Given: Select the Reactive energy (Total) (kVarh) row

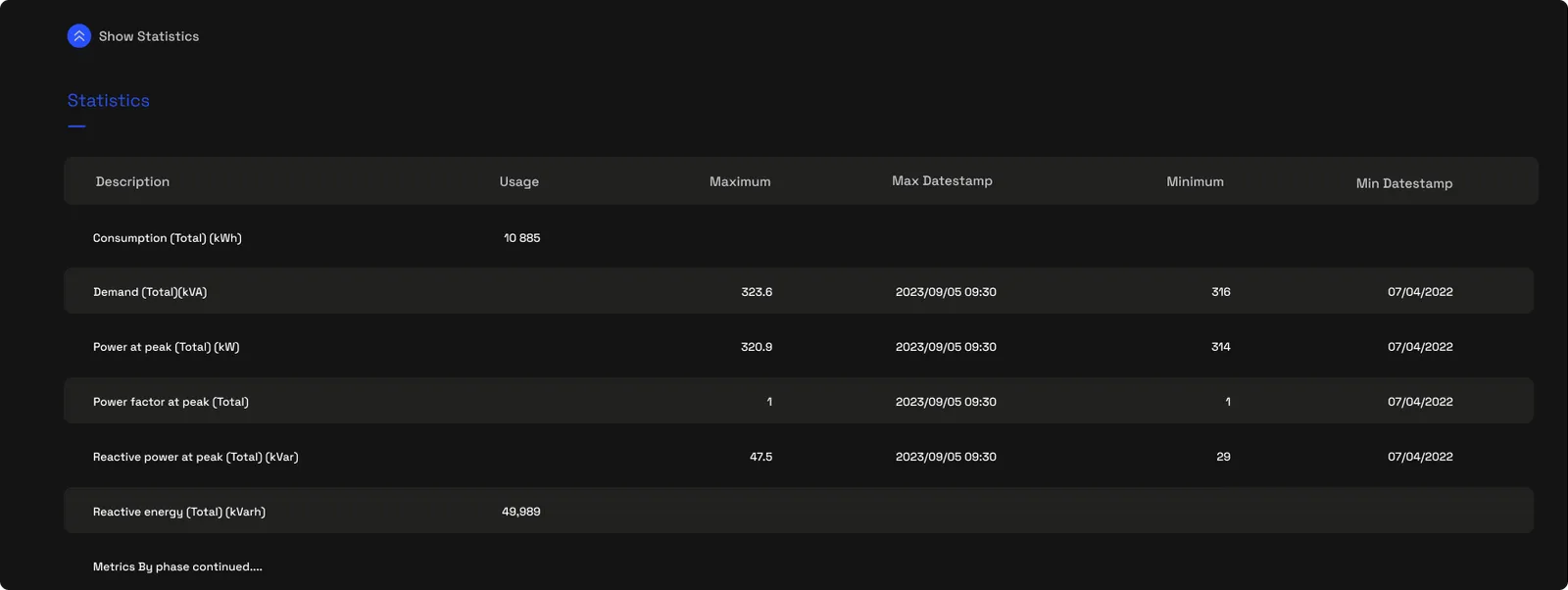Looking at the screenshot, I should [x=799, y=511].
